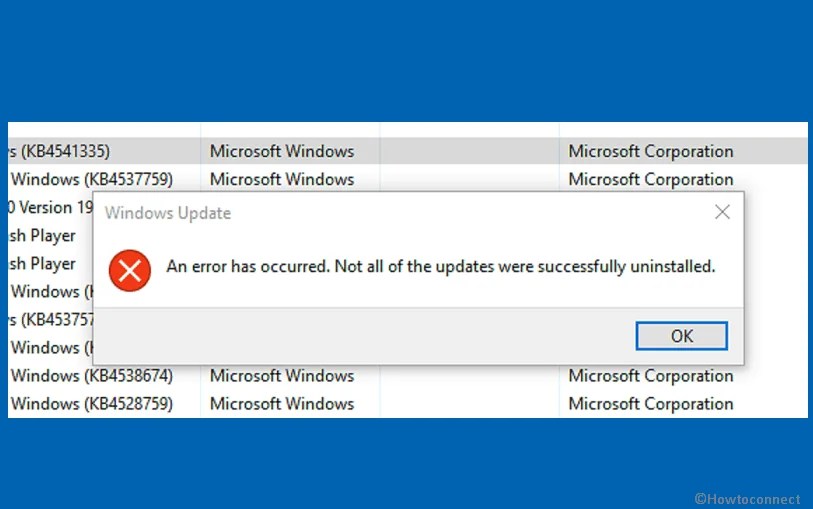The width and height of the screenshot is (813, 509).
Task: Click Microsoft Windows in the KB4528759 row
Action: coord(281,404)
